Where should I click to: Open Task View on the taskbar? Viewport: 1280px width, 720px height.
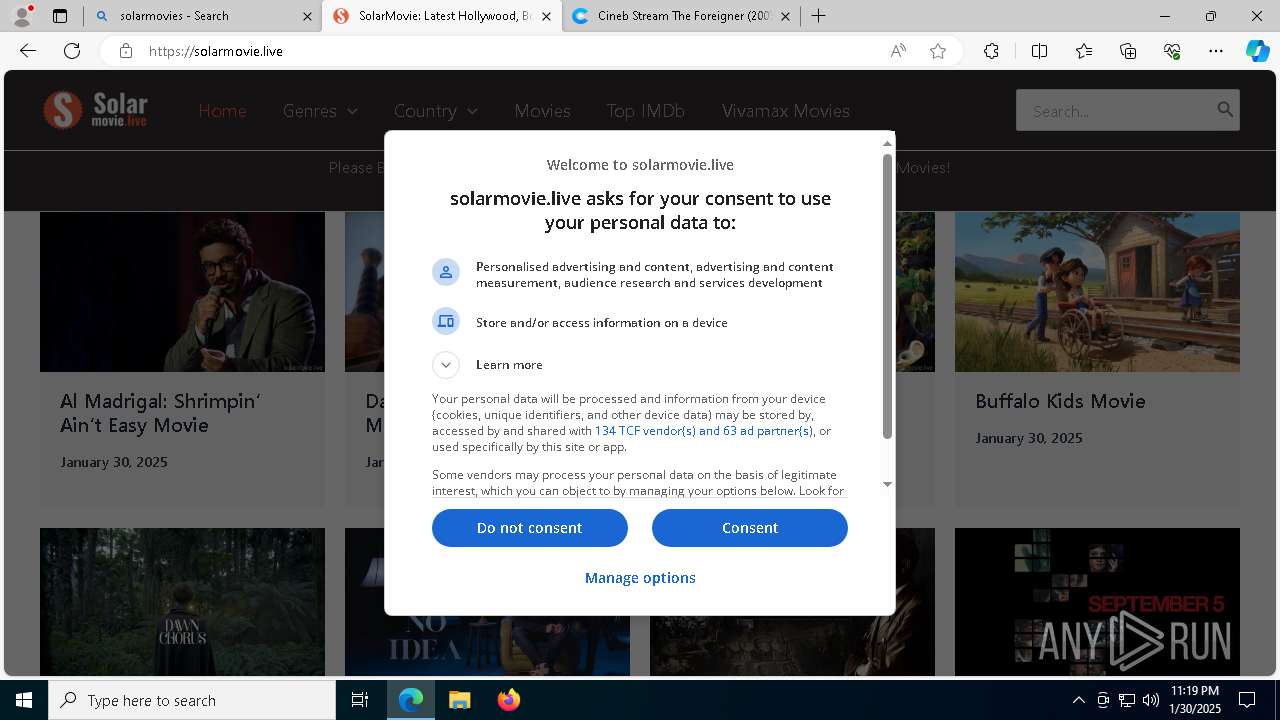coord(360,700)
